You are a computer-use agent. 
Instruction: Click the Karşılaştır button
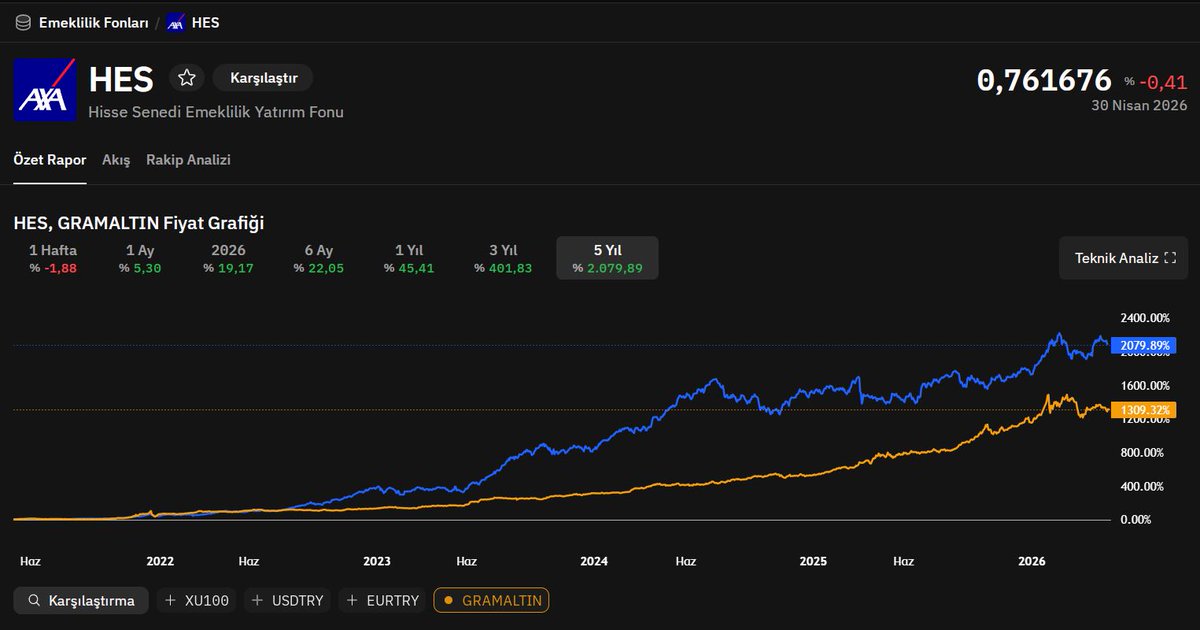click(263, 78)
